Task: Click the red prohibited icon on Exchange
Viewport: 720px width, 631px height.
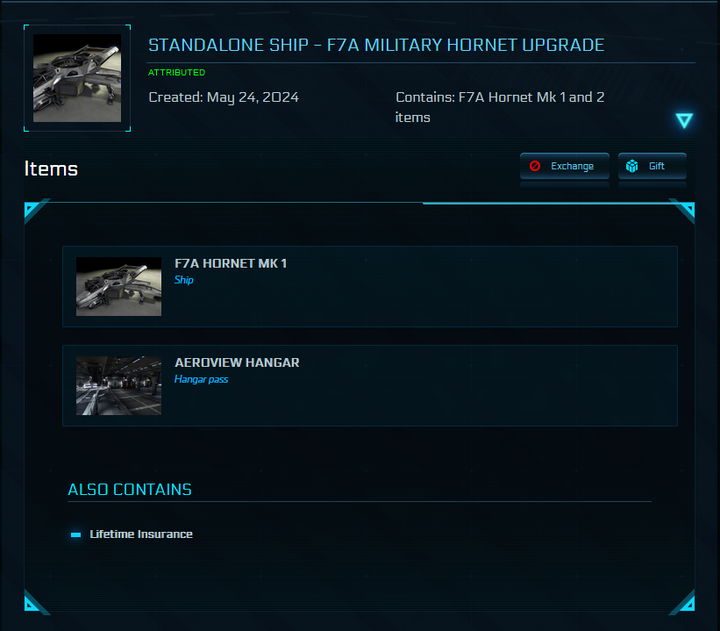Action: 535,166
